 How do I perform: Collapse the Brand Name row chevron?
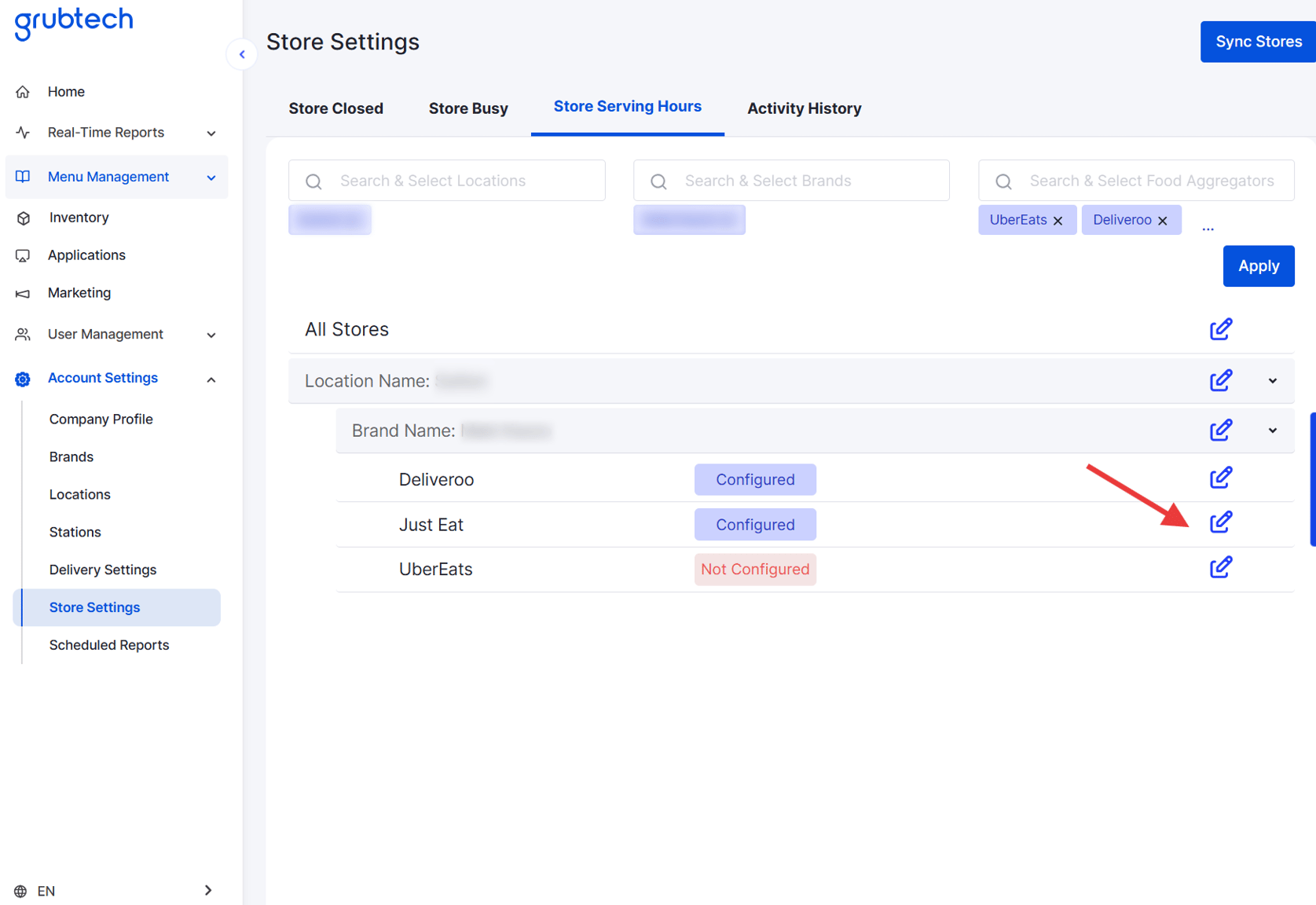pyautogui.click(x=1272, y=431)
